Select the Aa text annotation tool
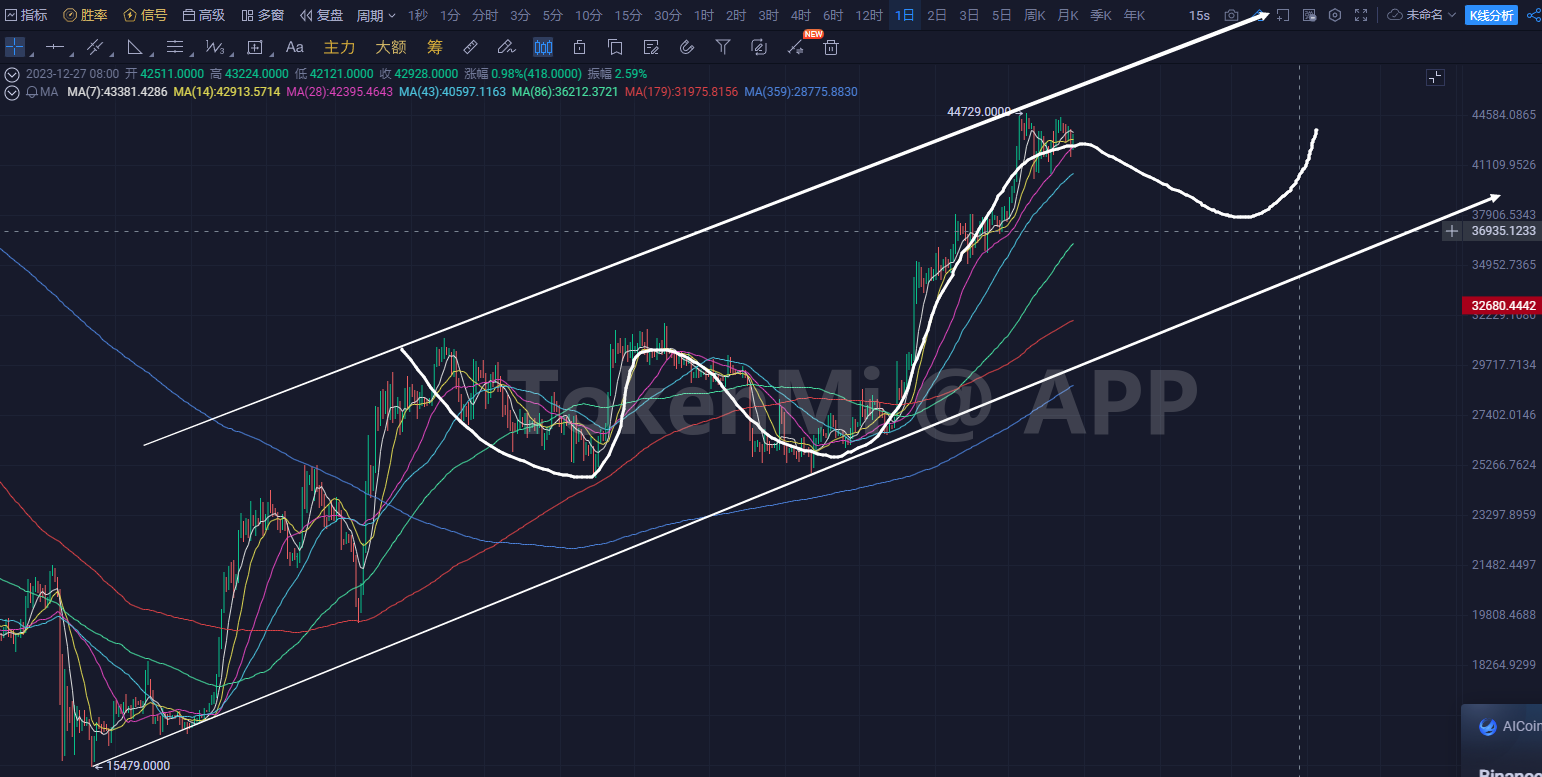This screenshot has width=1542, height=777. [x=295, y=47]
